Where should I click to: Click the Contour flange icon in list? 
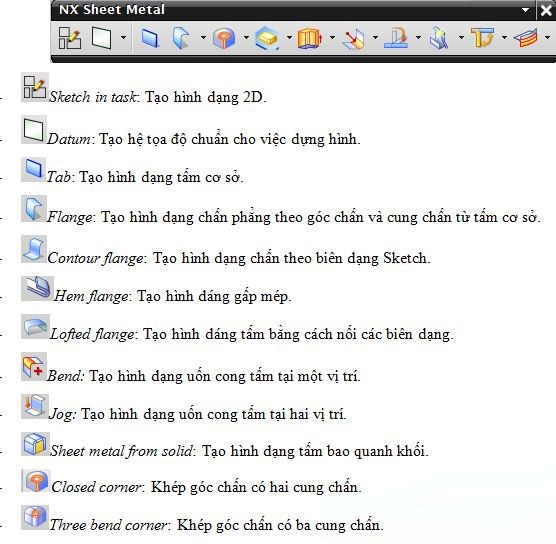pos(34,249)
